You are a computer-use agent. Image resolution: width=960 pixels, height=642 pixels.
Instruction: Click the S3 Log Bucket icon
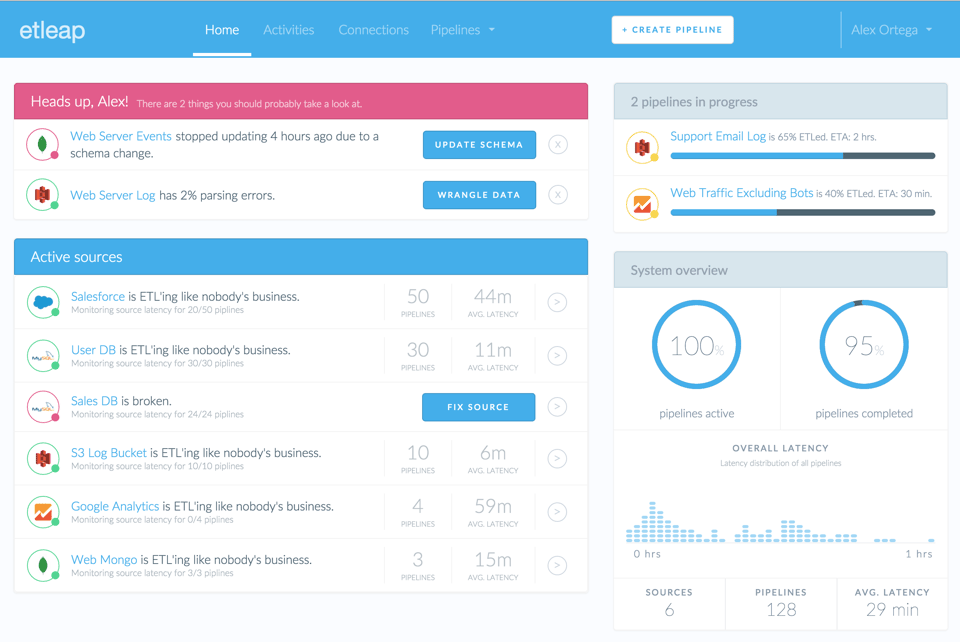coord(42,459)
